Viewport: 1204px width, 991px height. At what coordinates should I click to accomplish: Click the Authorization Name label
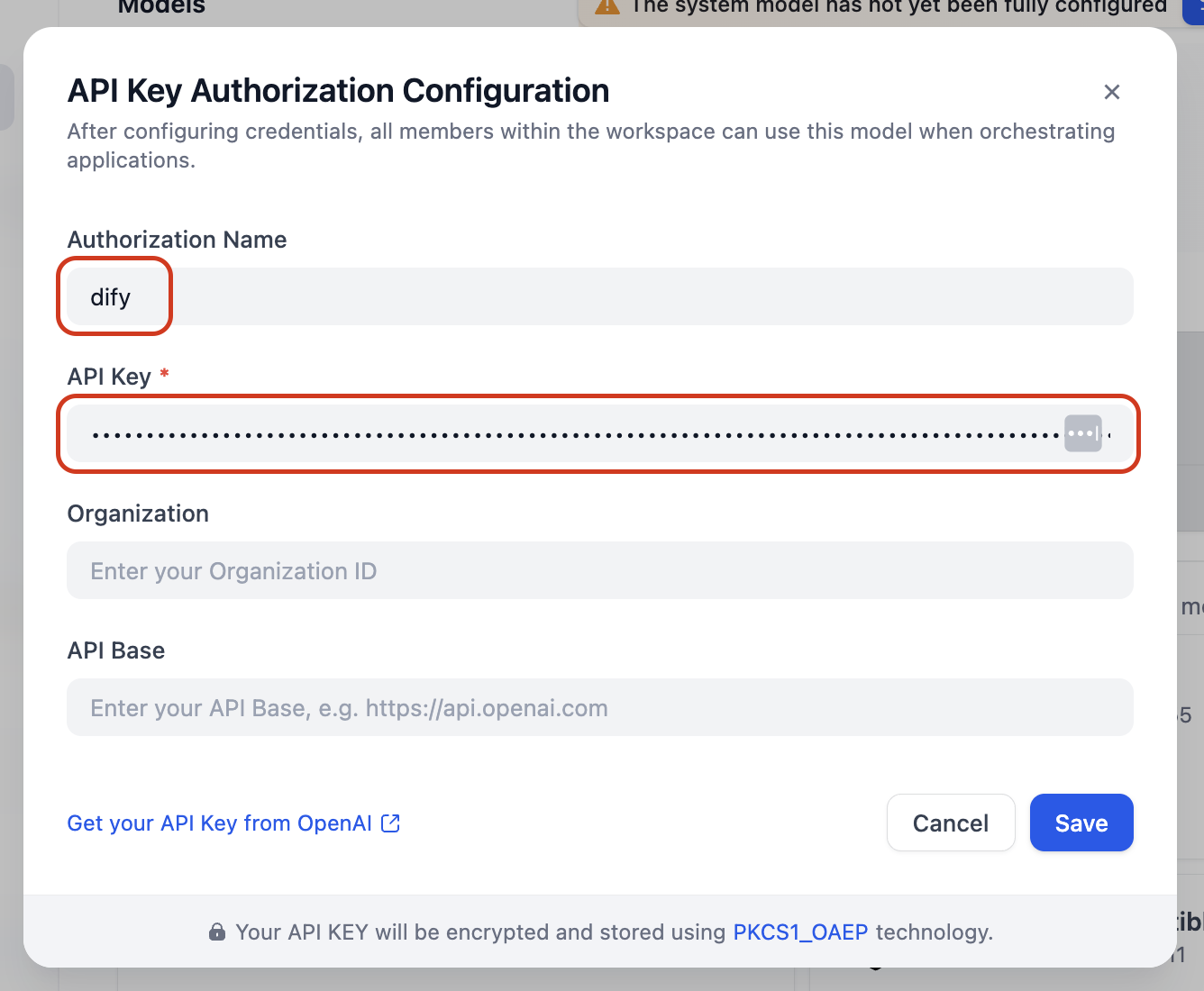[x=177, y=240]
